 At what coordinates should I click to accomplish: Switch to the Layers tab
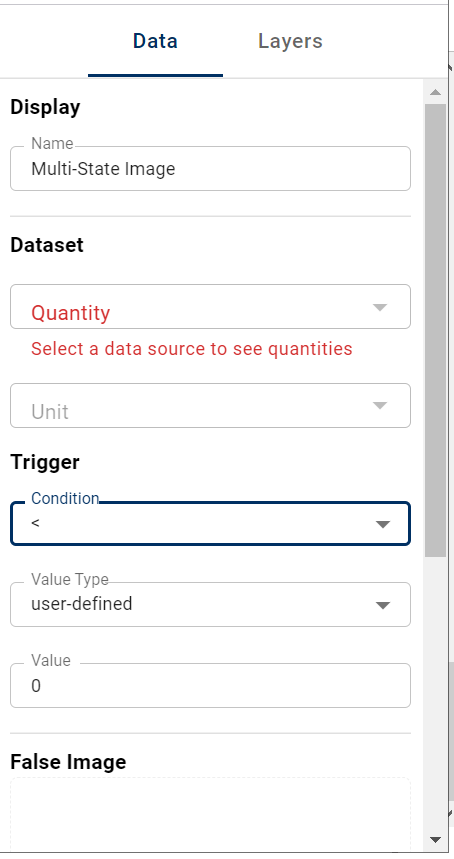pyautogui.click(x=290, y=41)
